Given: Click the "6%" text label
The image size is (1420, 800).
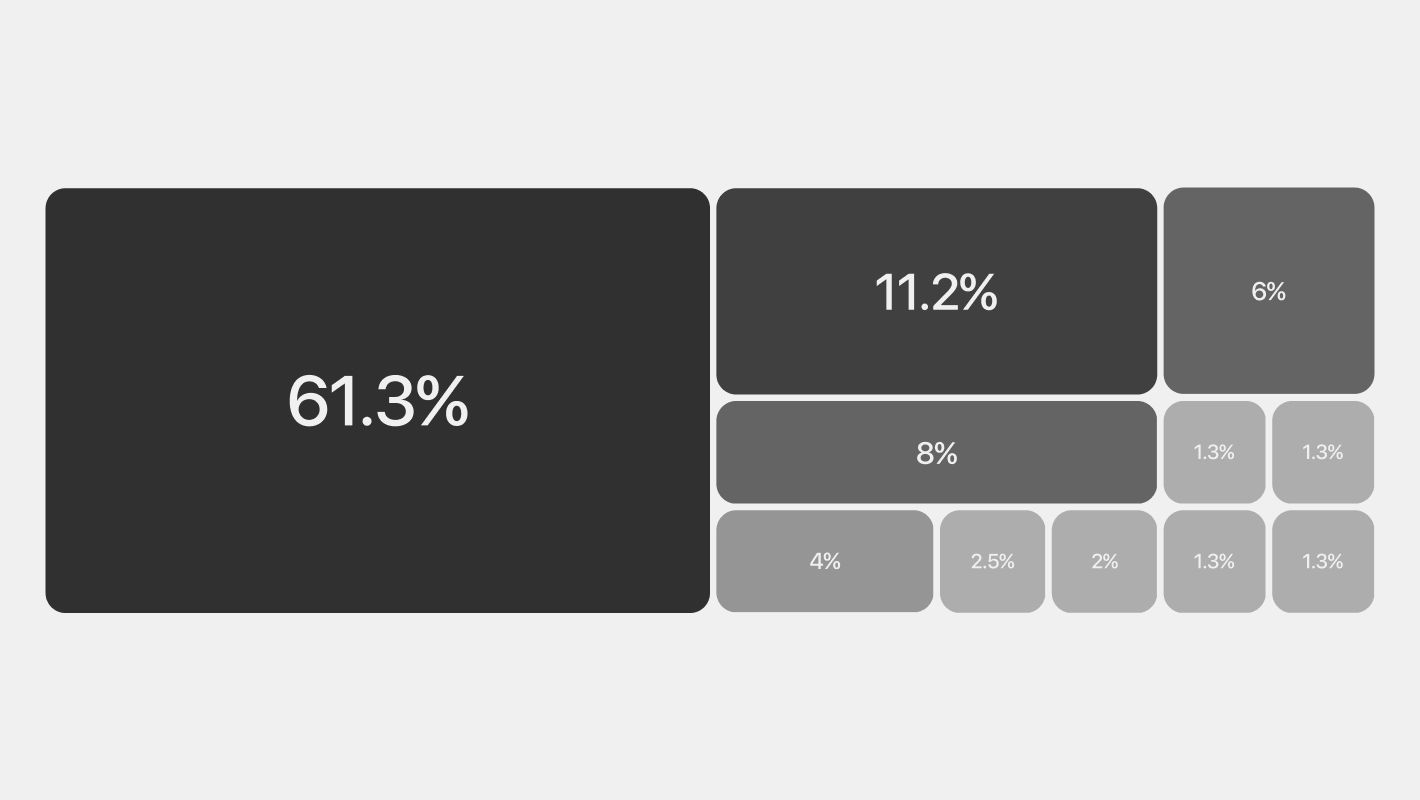Looking at the screenshot, I should tap(1268, 291).
